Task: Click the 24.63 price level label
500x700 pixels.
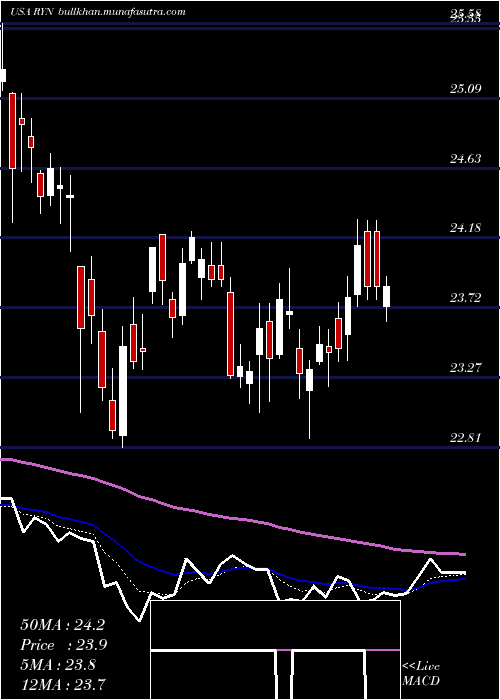Action: pos(466,158)
